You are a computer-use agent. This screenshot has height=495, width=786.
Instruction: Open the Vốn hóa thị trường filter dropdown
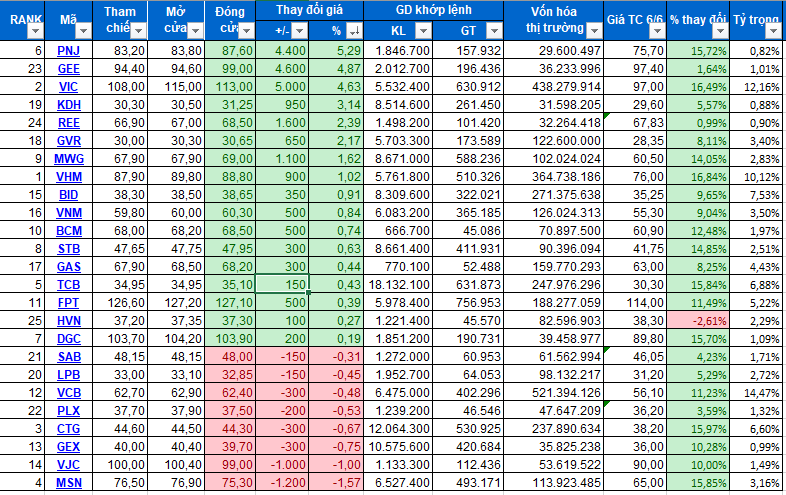594,32
